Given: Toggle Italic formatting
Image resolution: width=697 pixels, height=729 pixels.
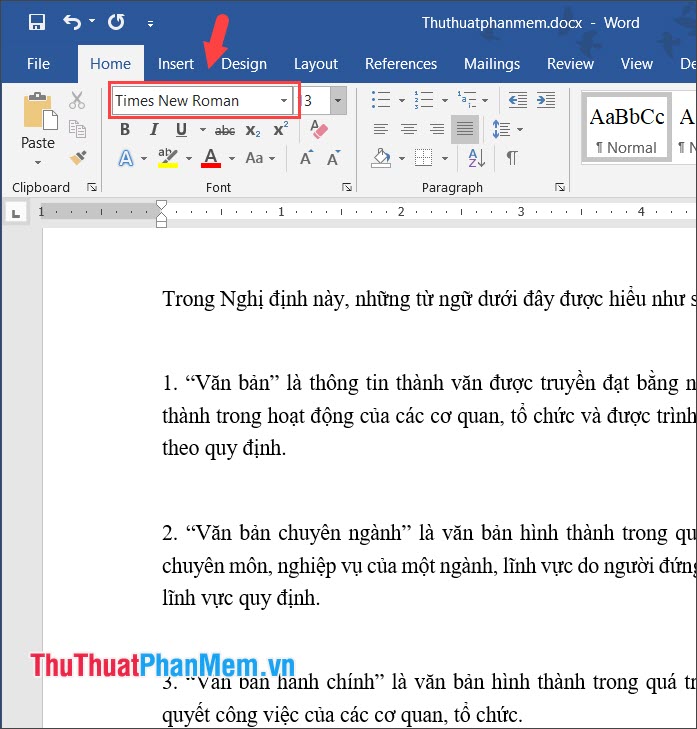Looking at the screenshot, I should [x=153, y=129].
